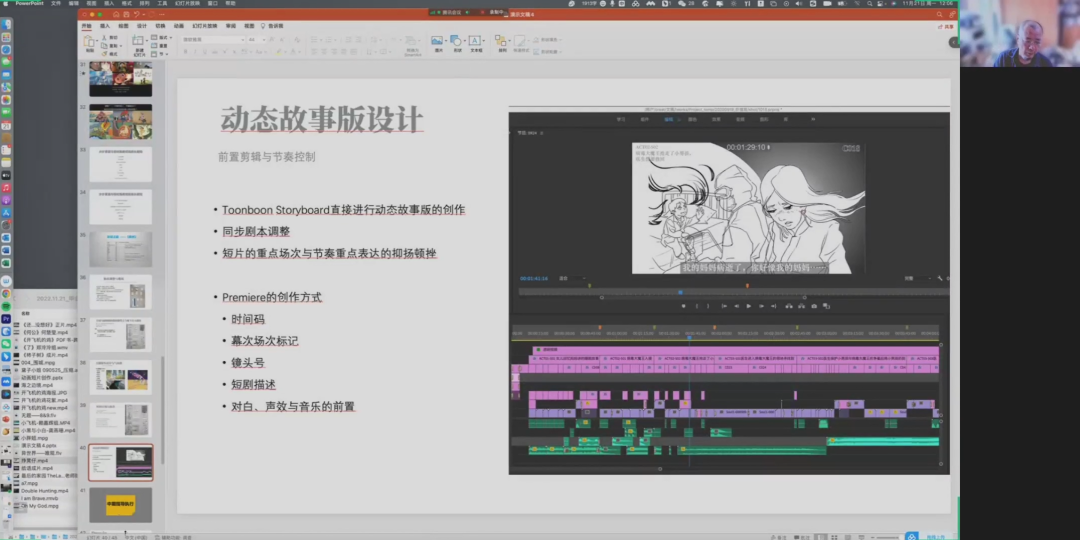Click the Cut icon in the clipboard group
Screen dimensions: 1080x540
105,37
